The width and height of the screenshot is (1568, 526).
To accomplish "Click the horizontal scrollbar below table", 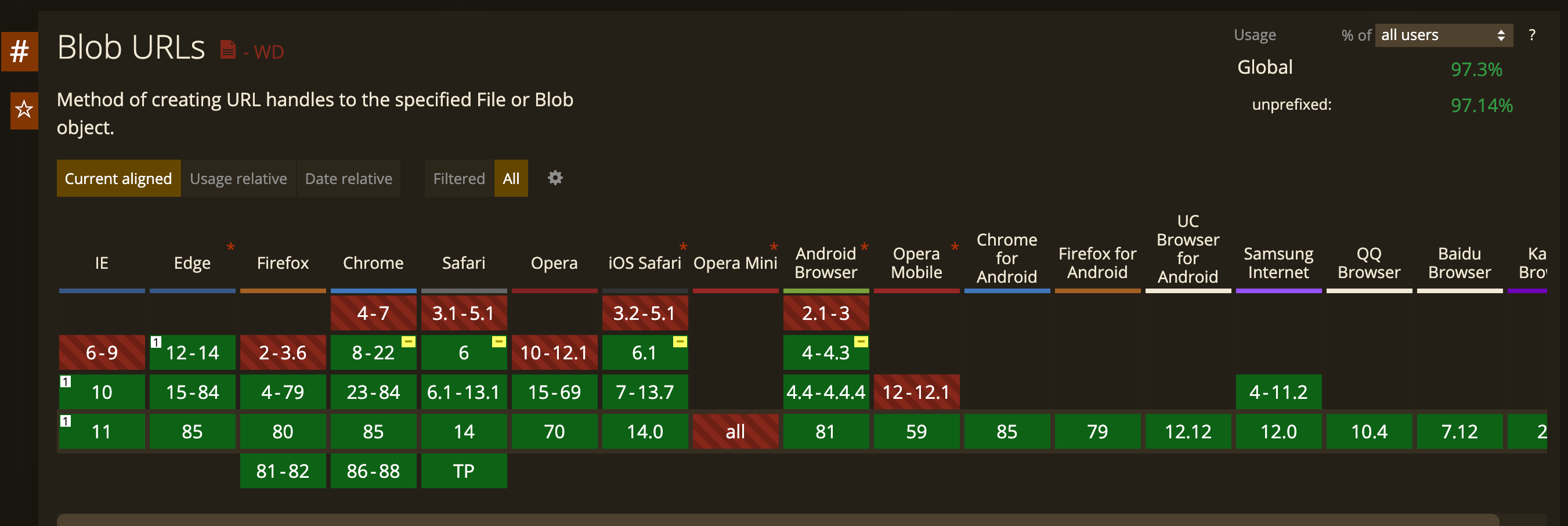I will click(778, 520).
